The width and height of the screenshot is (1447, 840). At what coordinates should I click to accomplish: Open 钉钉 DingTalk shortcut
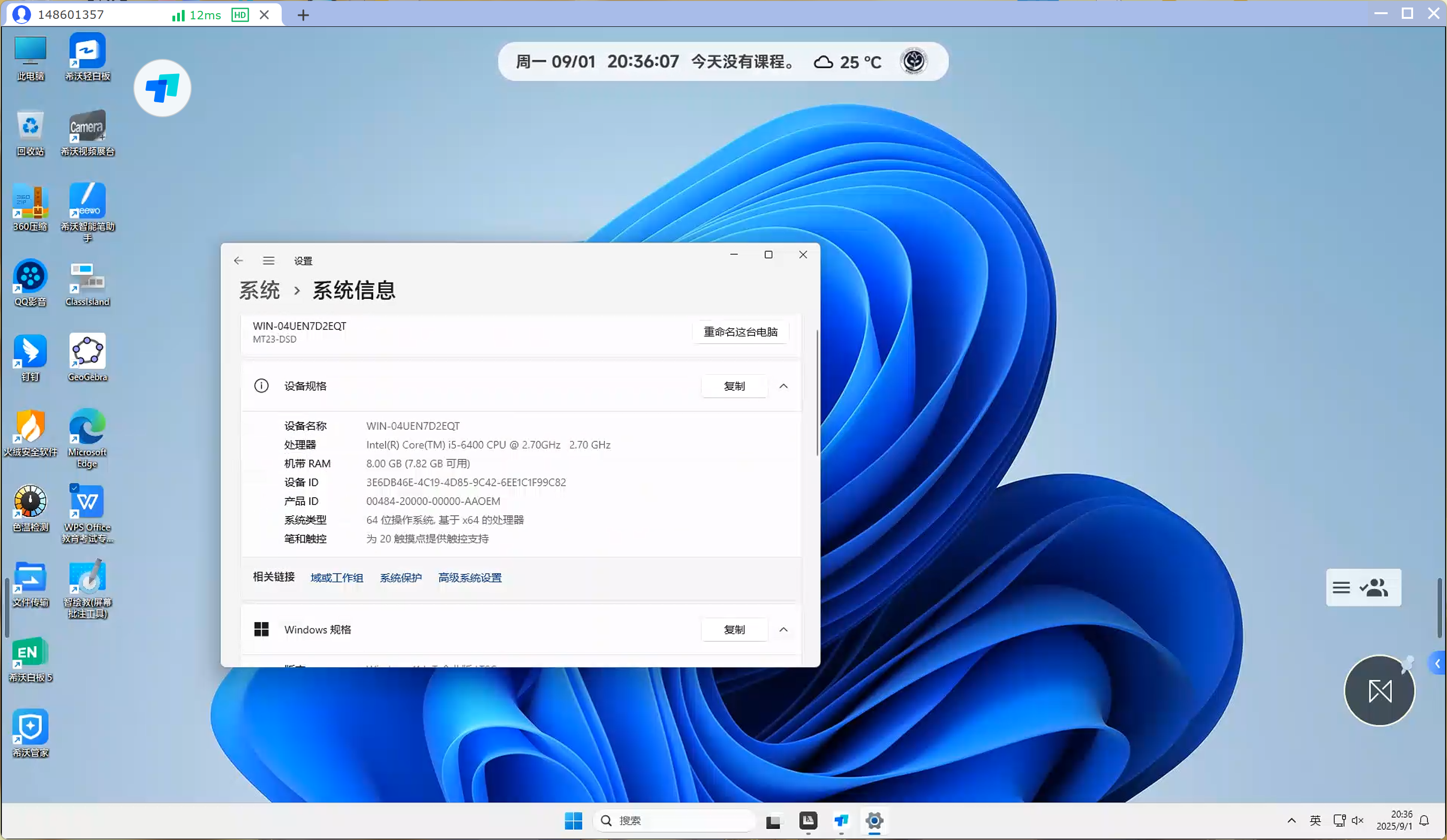(x=30, y=358)
